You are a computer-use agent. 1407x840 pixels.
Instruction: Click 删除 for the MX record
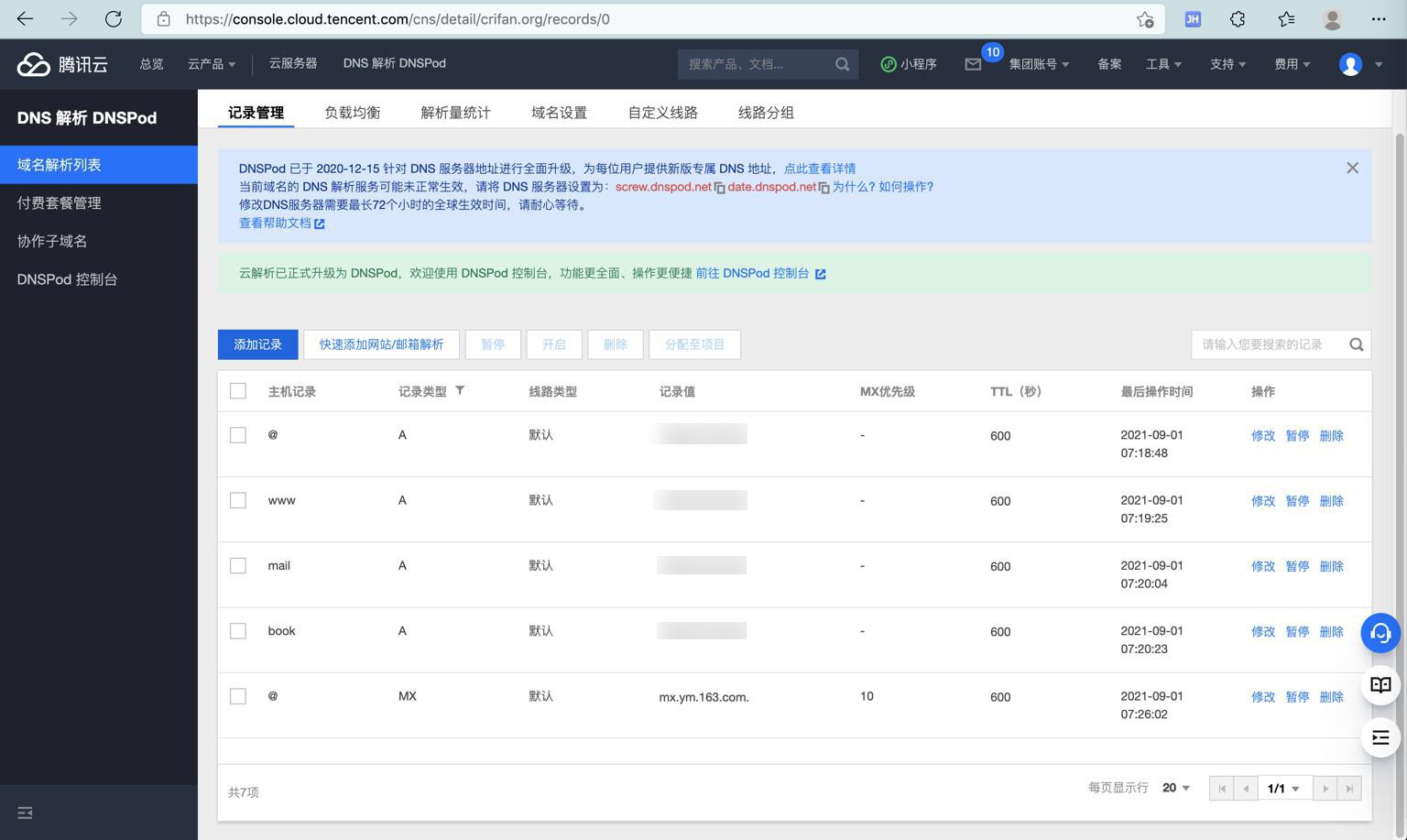click(x=1331, y=697)
